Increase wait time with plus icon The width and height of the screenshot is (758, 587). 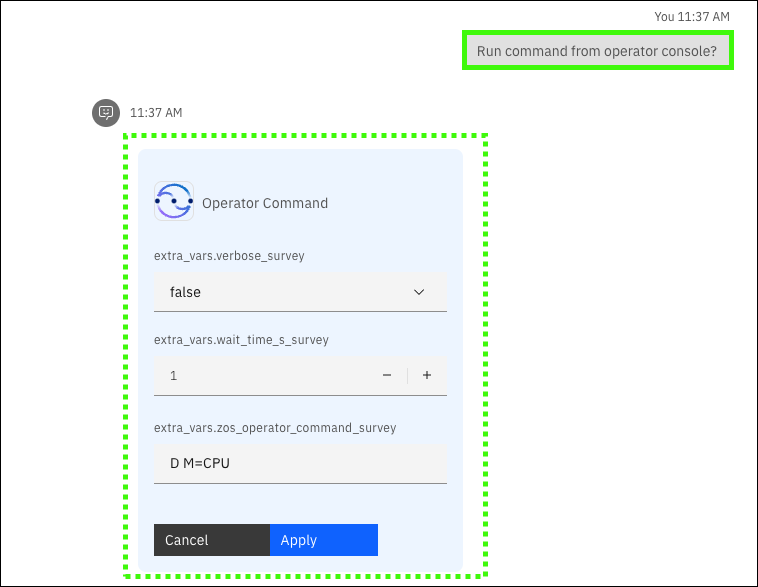point(427,376)
